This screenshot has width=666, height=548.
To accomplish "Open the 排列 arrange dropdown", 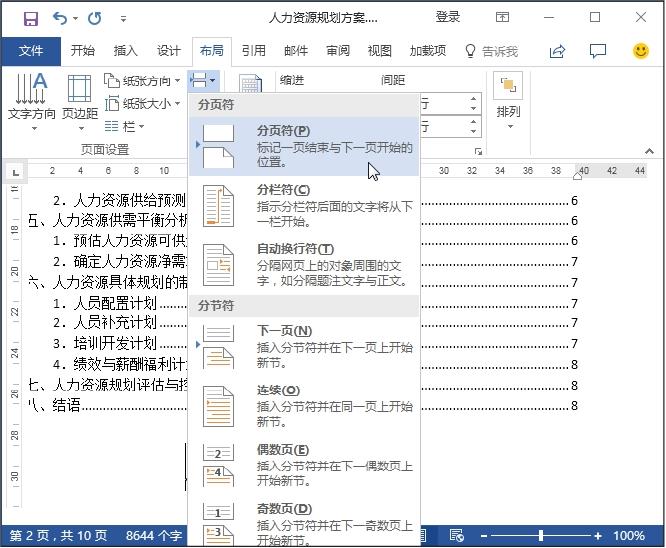I will point(508,102).
